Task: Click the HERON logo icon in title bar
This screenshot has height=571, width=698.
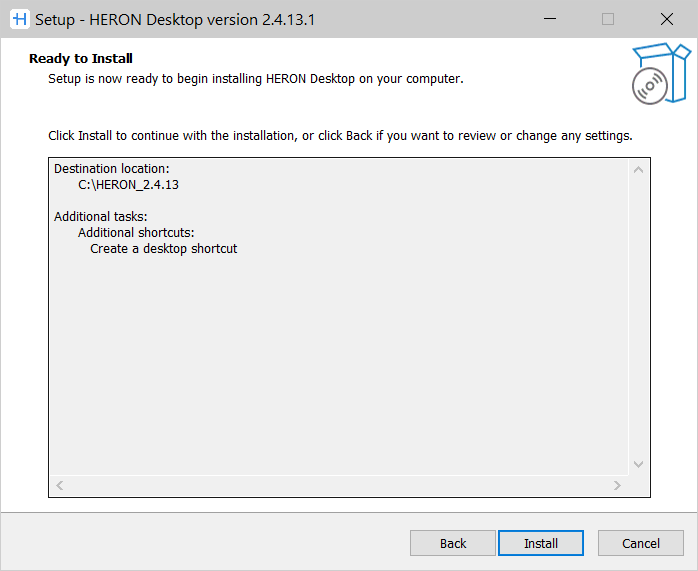Action: click(x=18, y=19)
